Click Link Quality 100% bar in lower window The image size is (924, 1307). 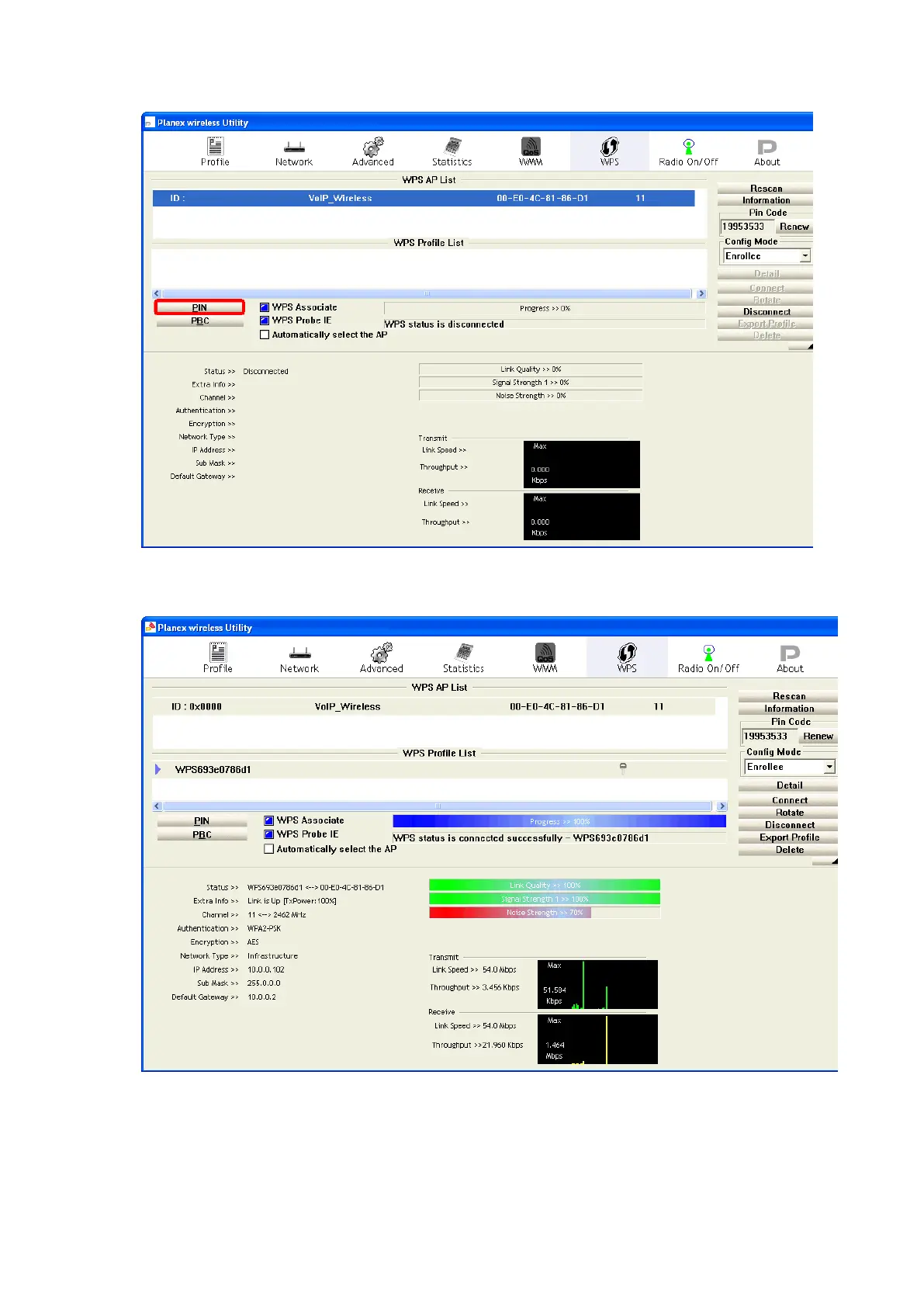pyautogui.click(x=545, y=885)
